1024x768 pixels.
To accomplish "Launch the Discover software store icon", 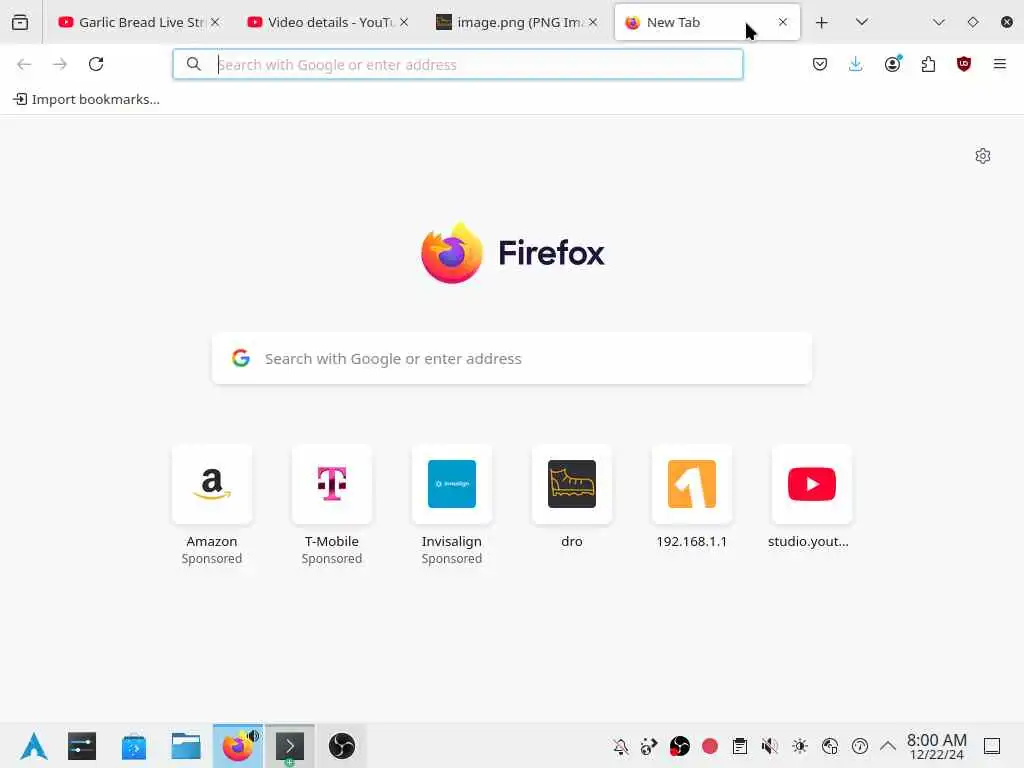I will click(x=134, y=746).
